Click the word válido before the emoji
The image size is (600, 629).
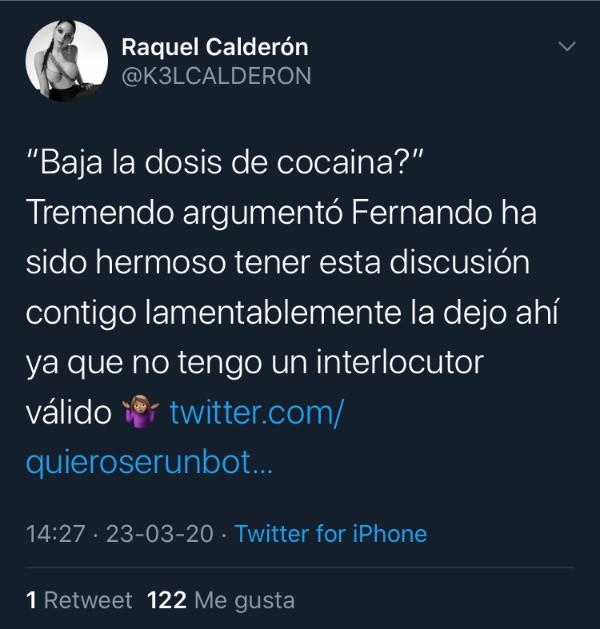[x=69, y=412]
